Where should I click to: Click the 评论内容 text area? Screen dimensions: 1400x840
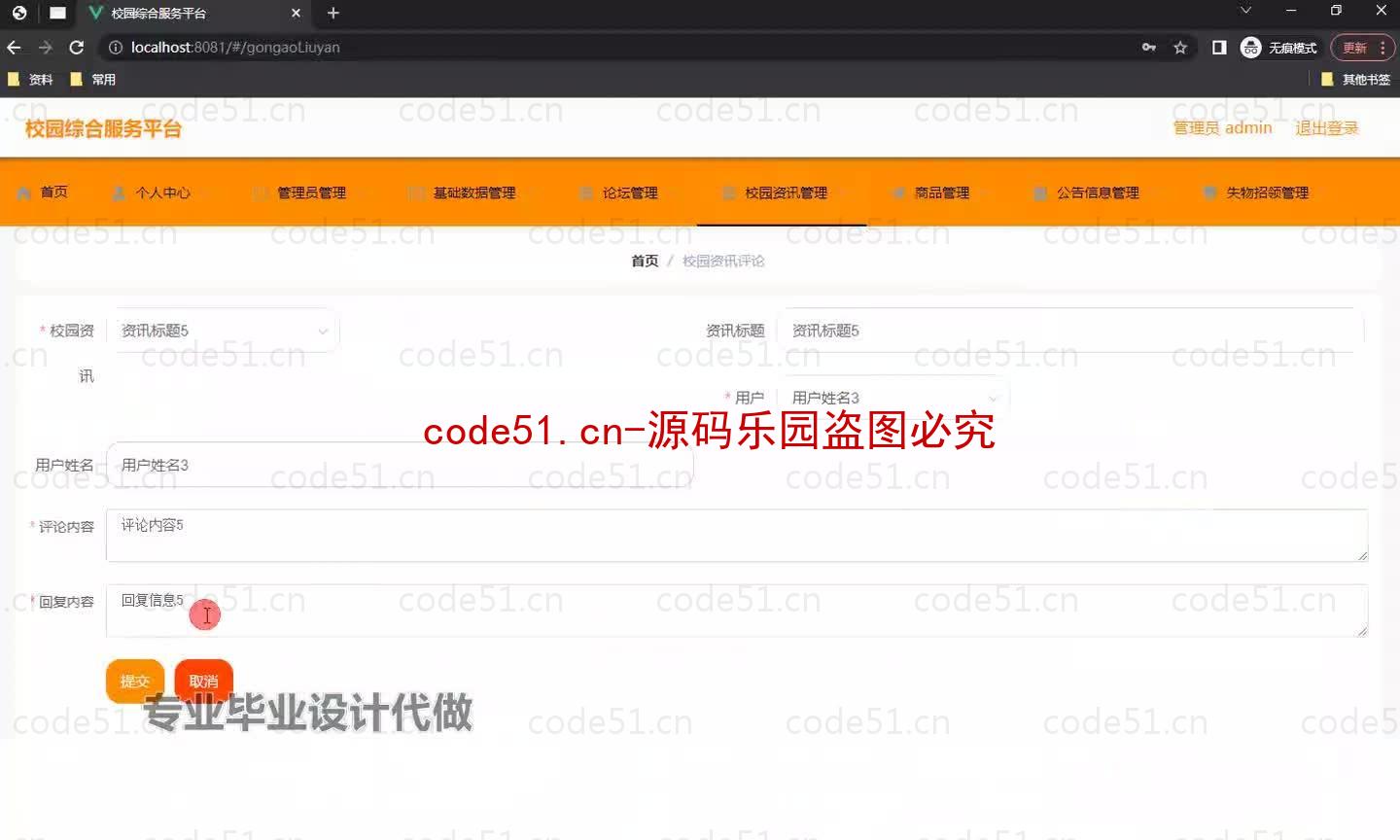coord(737,535)
